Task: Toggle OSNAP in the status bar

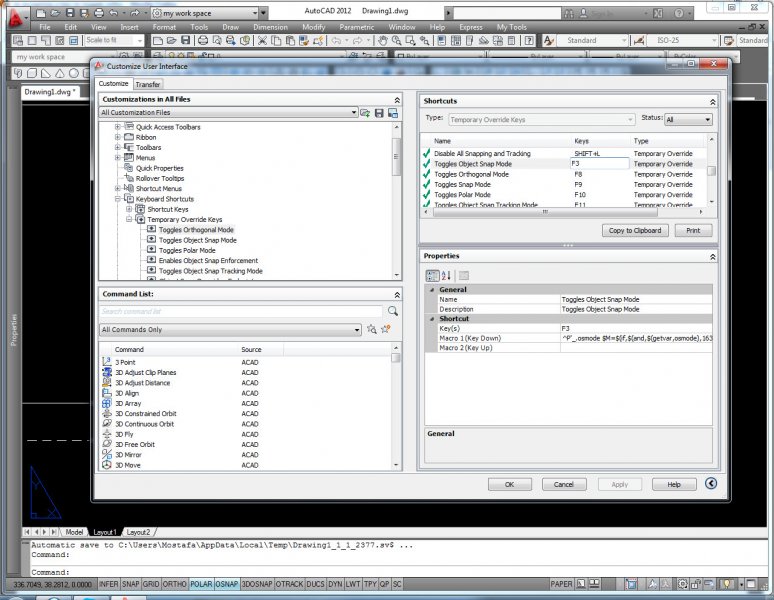Action: [x=227, y=584]
